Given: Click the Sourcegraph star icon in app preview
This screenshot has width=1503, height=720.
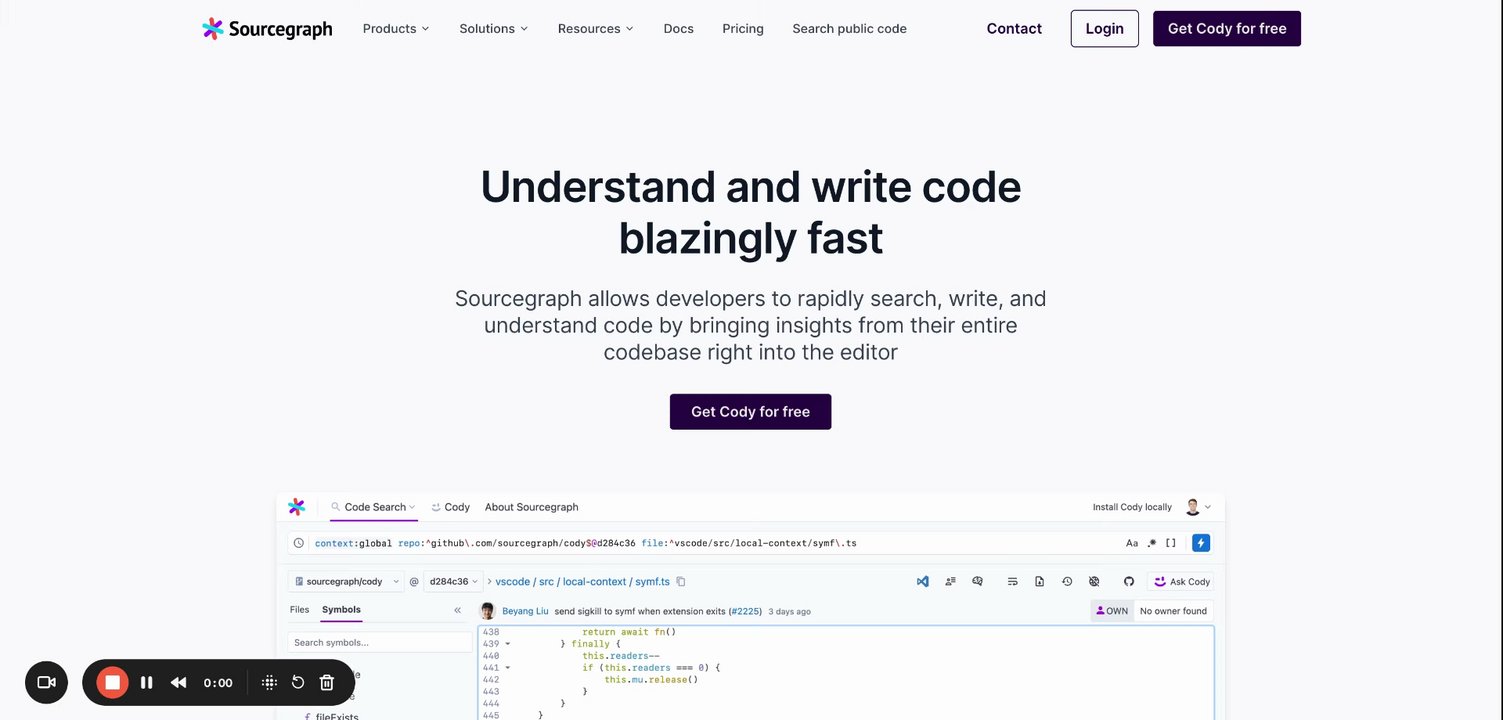Looking at the screenshot, I should coord(297,507).
